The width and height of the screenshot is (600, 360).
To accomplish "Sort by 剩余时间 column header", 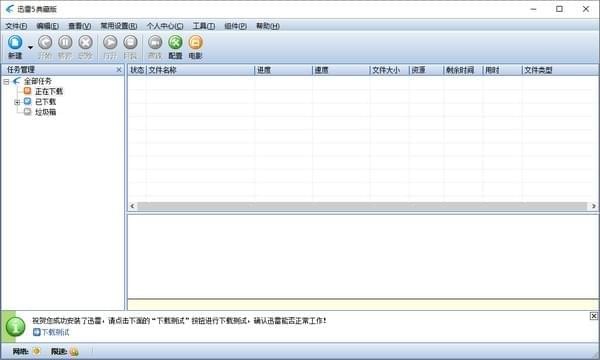I will pyautogui.click(x=463, y=70).
